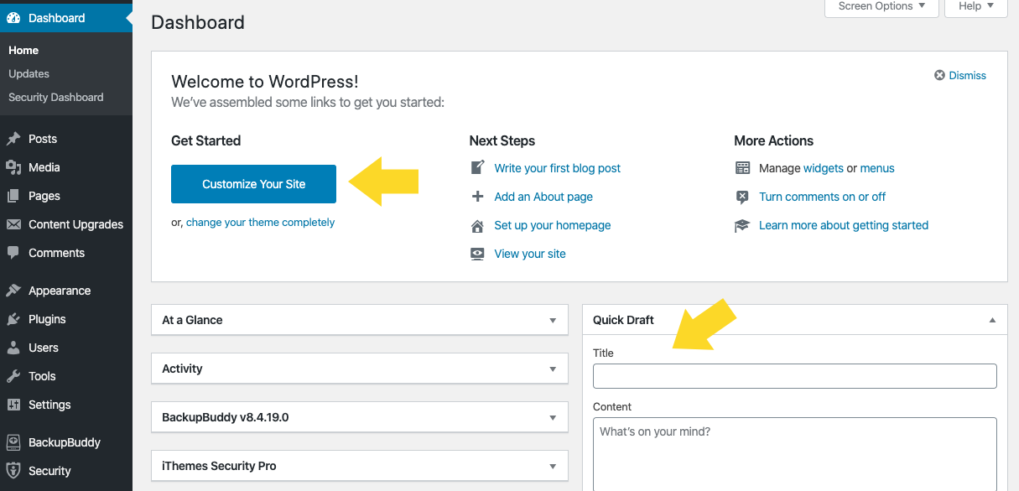This screenshot has height=491, width=1019.
Task: Click the Appearance paintbrush icon
Action: [x=13, y=291]
